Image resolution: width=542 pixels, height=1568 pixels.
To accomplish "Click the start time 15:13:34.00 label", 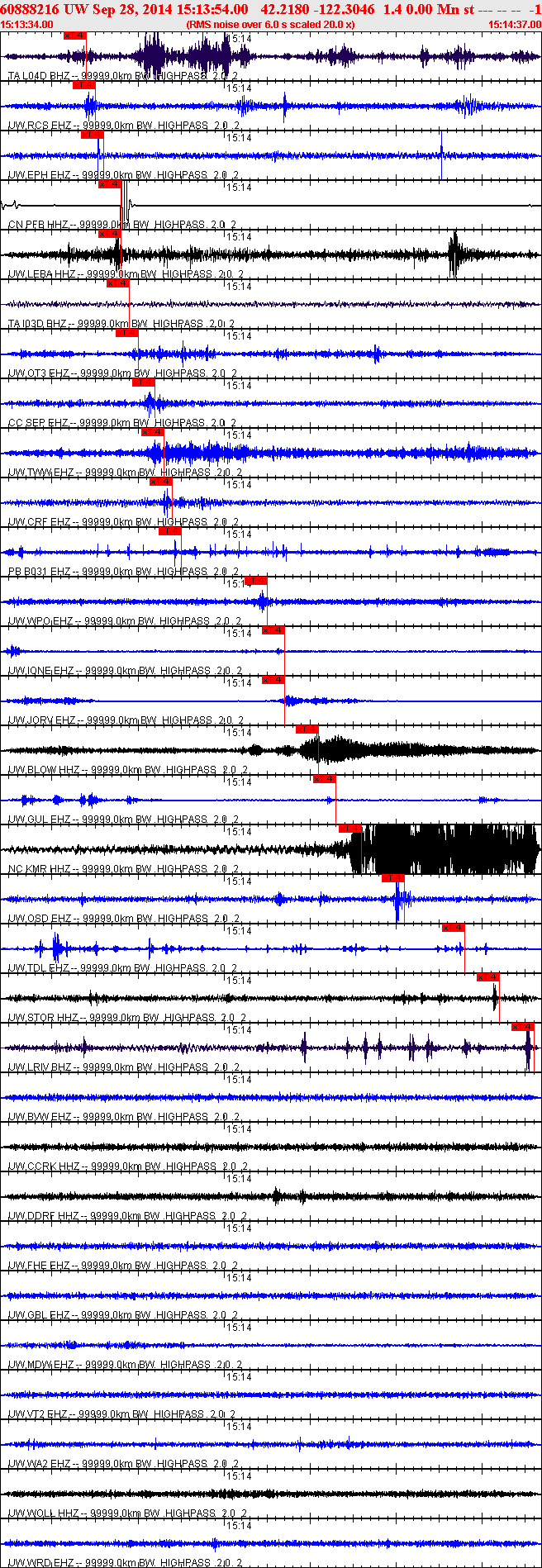I will point(27,24).
